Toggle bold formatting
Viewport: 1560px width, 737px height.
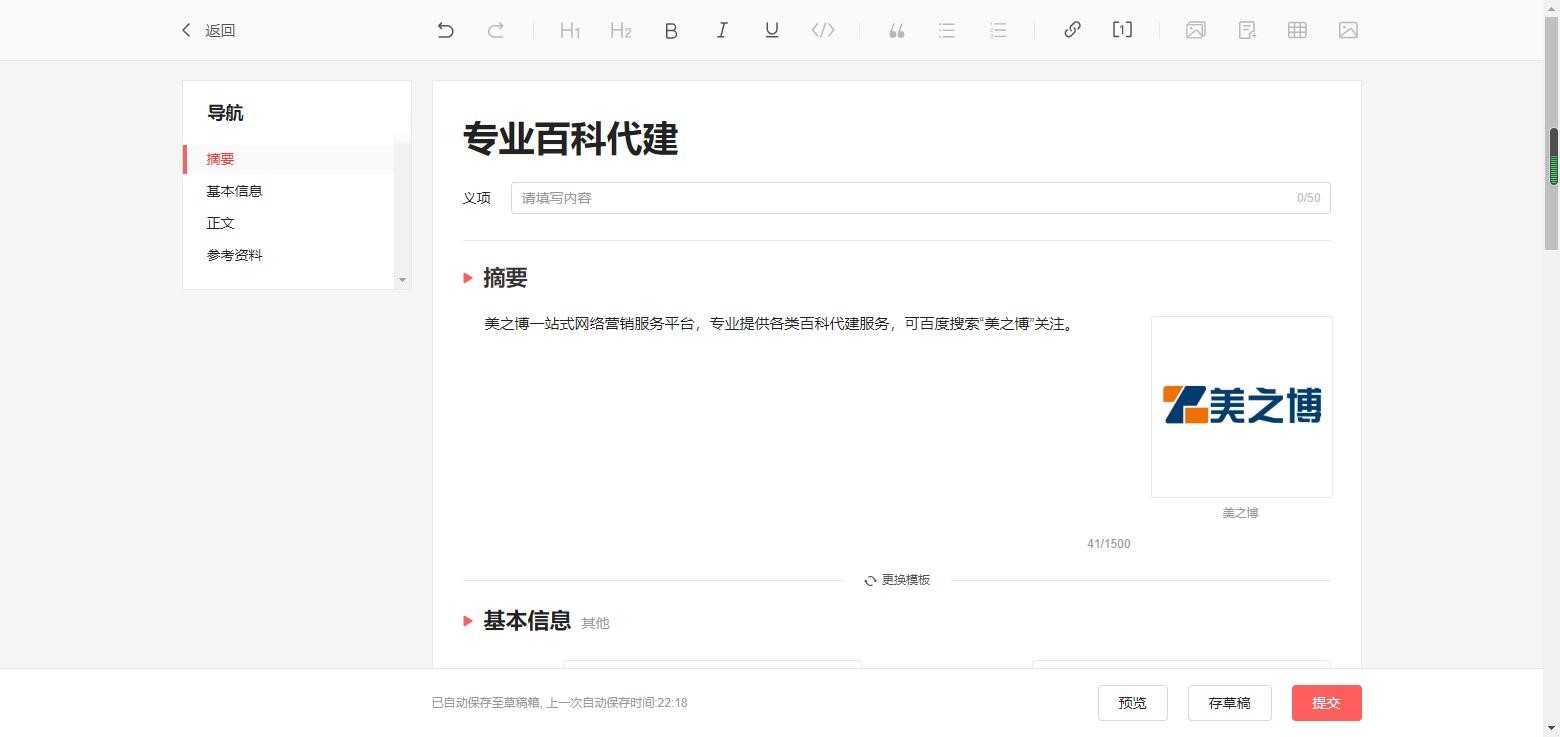(671, 30)
